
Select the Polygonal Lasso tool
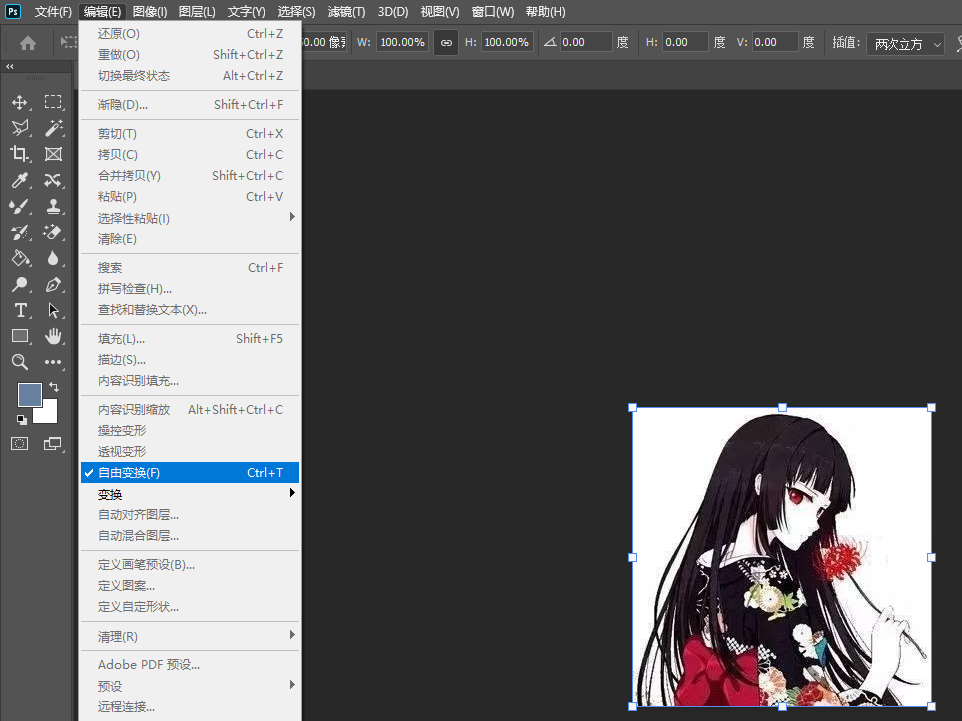point(20,128)
